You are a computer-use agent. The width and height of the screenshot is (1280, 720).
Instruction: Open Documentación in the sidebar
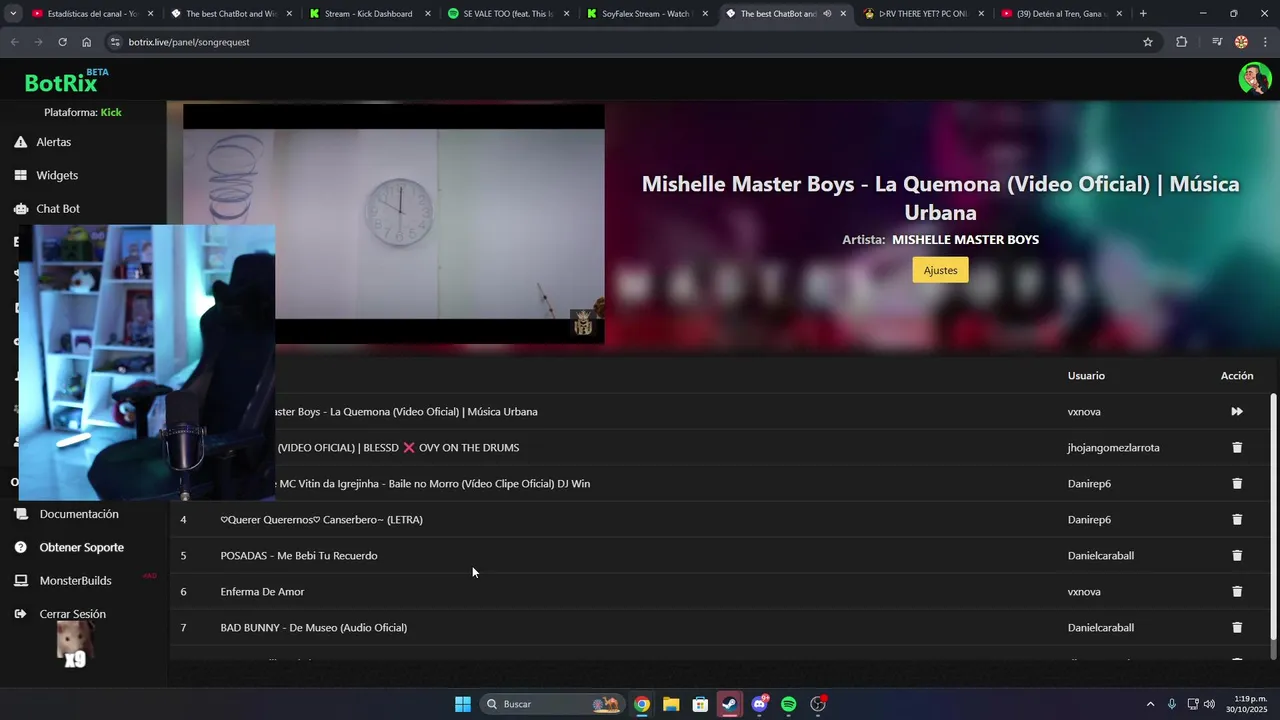pos(79,514)
